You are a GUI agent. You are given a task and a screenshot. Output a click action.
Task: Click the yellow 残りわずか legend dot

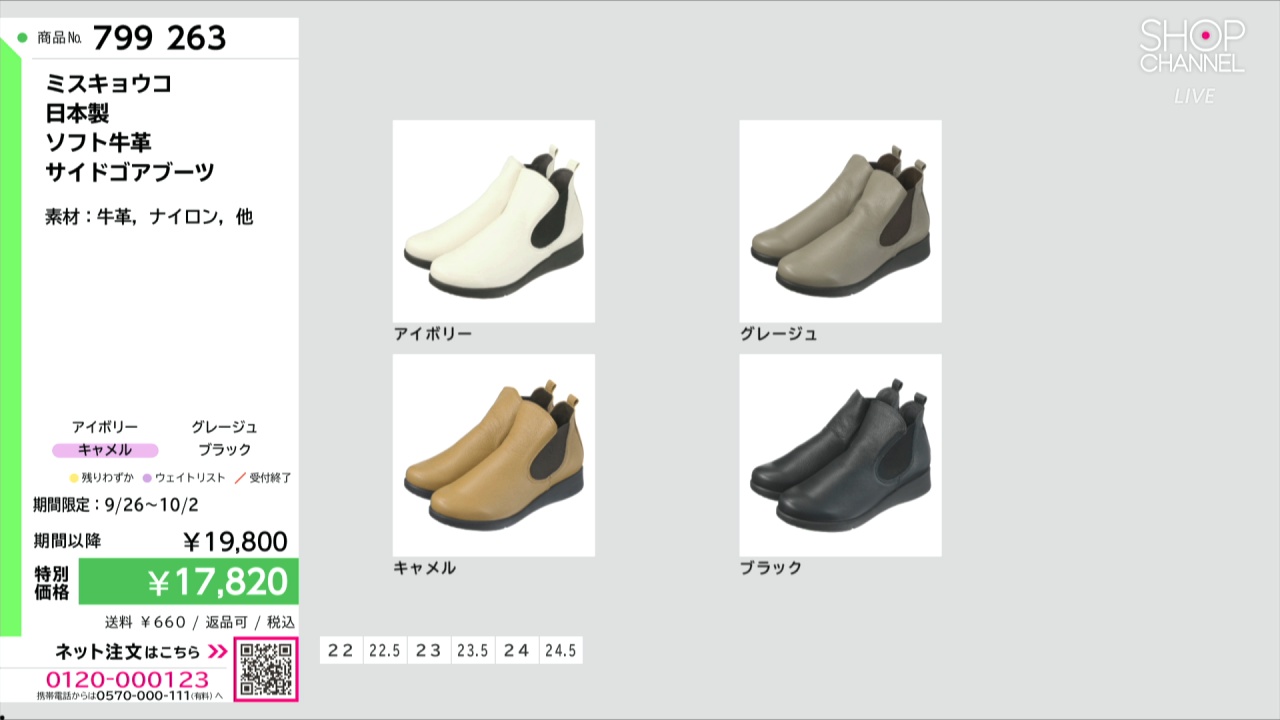tap(74, 478)
